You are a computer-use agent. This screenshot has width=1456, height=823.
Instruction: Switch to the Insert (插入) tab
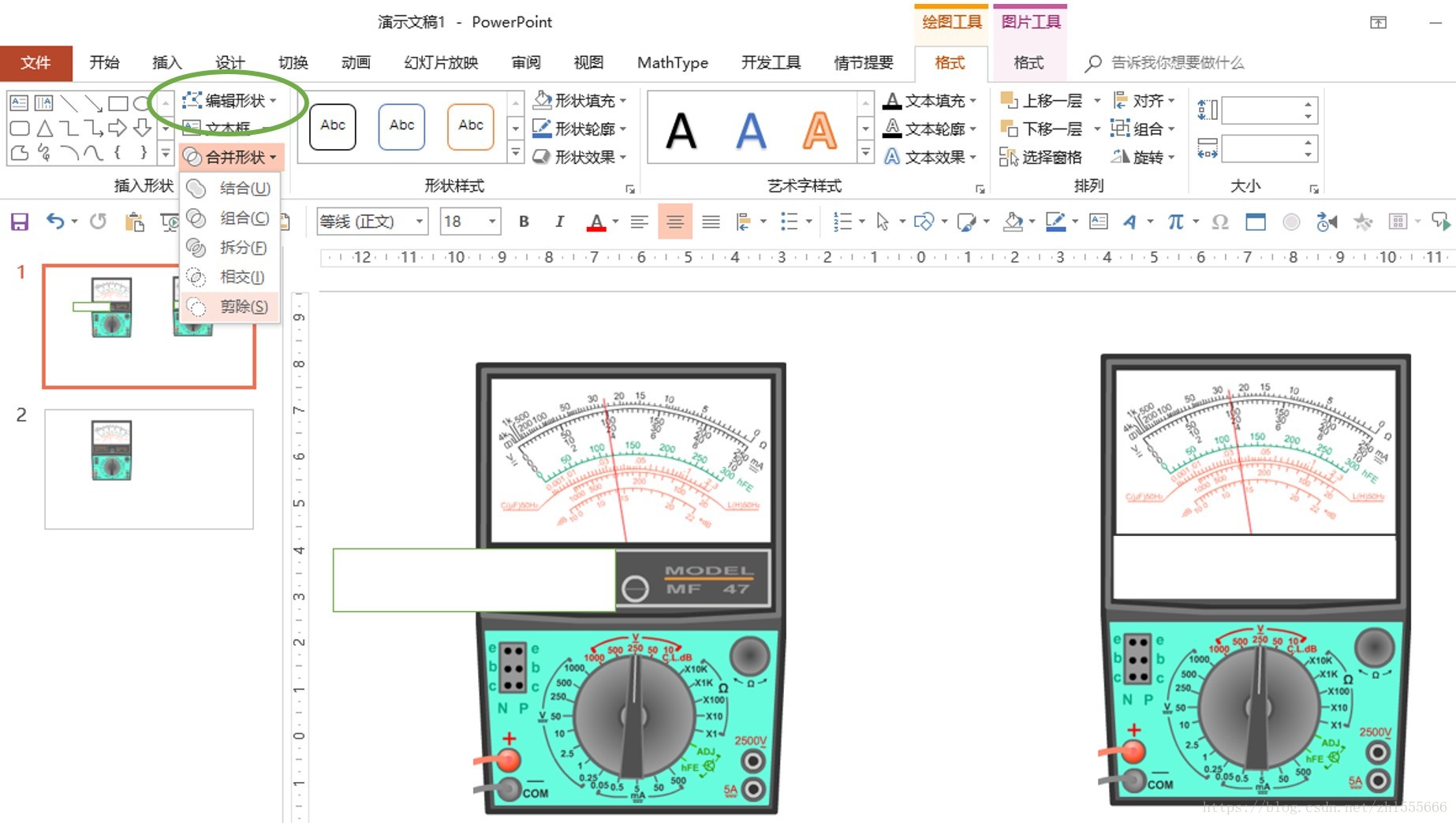pos(166,63)
